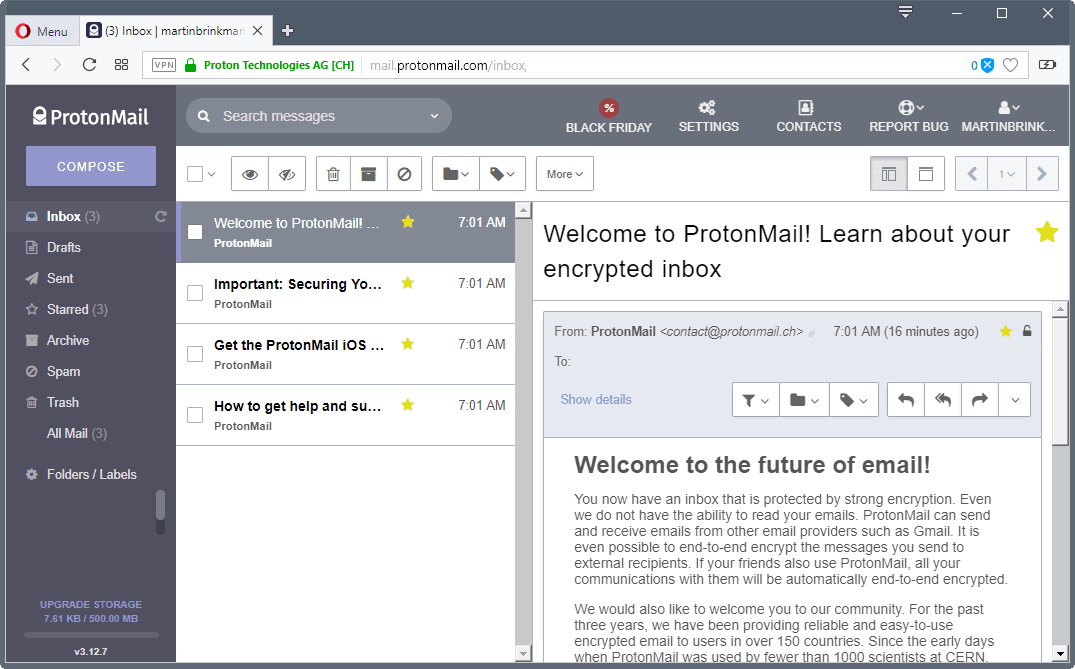Viewport: 1075px width, 669px height.
Task: Mark selected messages as spam (ban icon)
Action: click(x=404, y=174)
